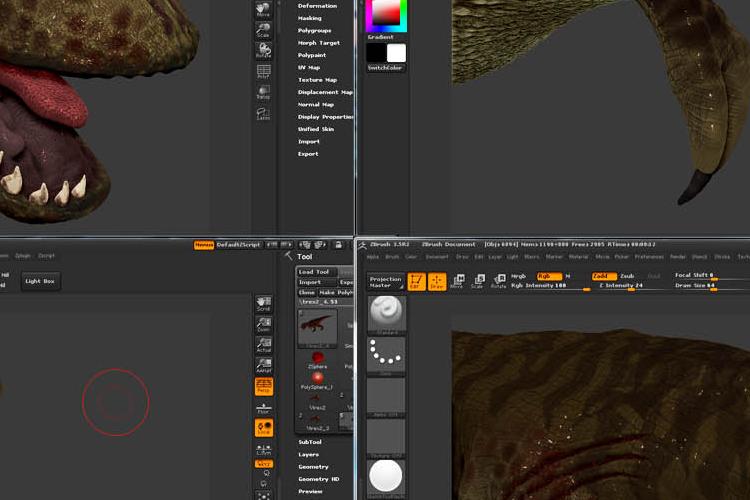
Task: Toggle the Transp transparency icon
Action: (x=263, y=92)
